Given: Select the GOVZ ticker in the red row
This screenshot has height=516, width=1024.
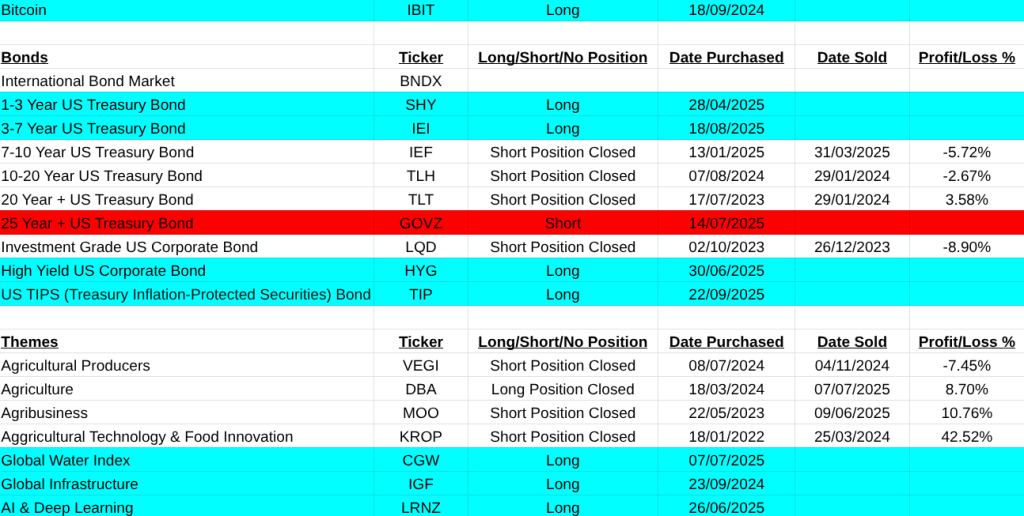Looking at the screenshot, I should tap(420, 223).
